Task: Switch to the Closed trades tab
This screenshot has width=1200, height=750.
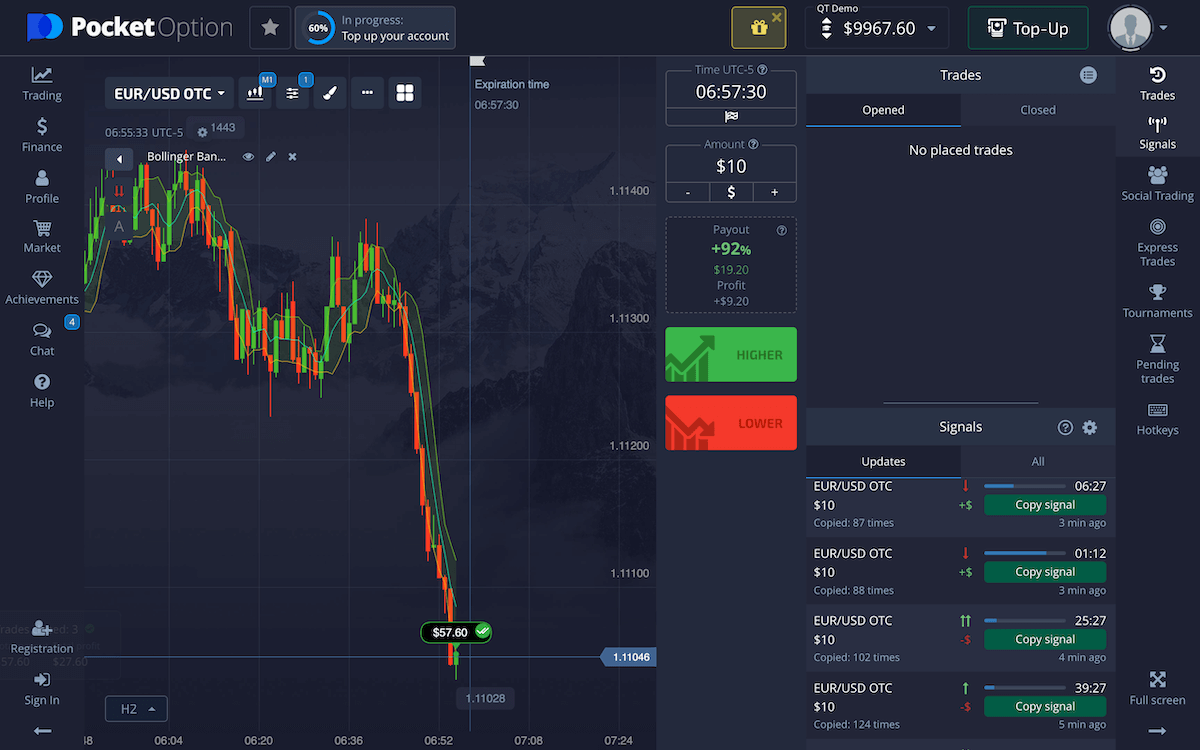Action: (x=1038, y=110)
